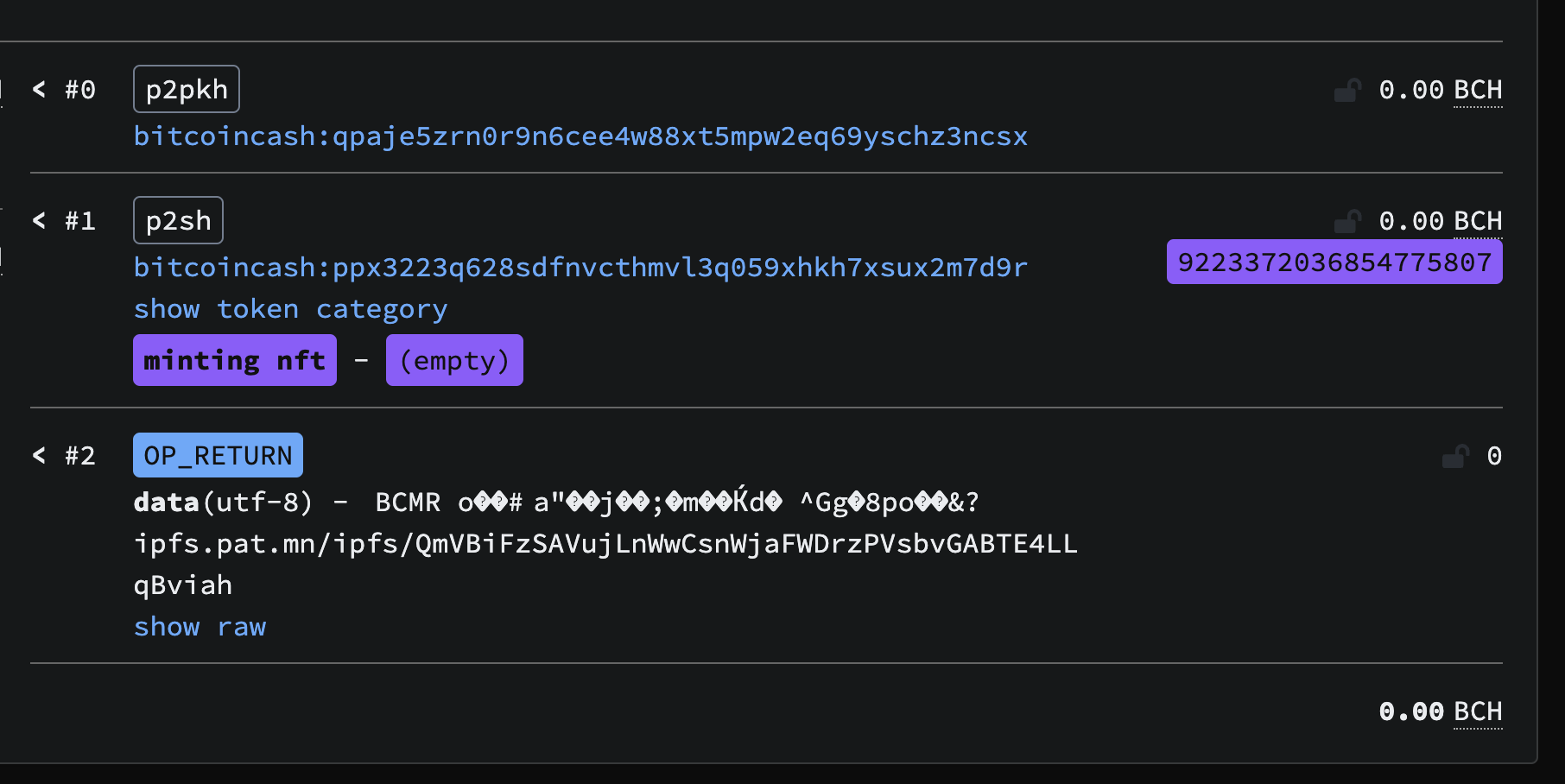The height and width of the screenshot is (784, 1565).
Task: Click the ipfs.pat.mn data text in OP_RETURN
Action: [605, 544]
